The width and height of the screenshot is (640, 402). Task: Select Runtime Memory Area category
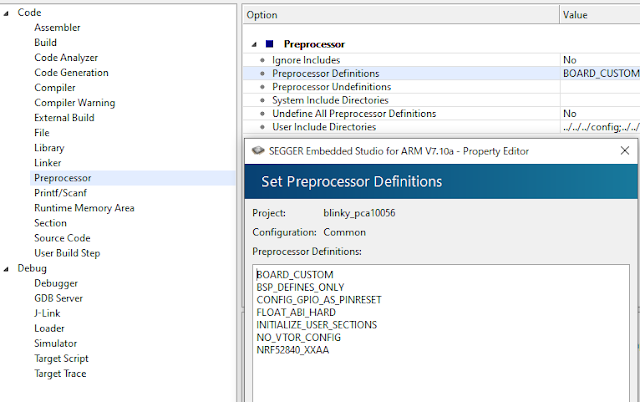pyautogui.click(x=84, y=208)
